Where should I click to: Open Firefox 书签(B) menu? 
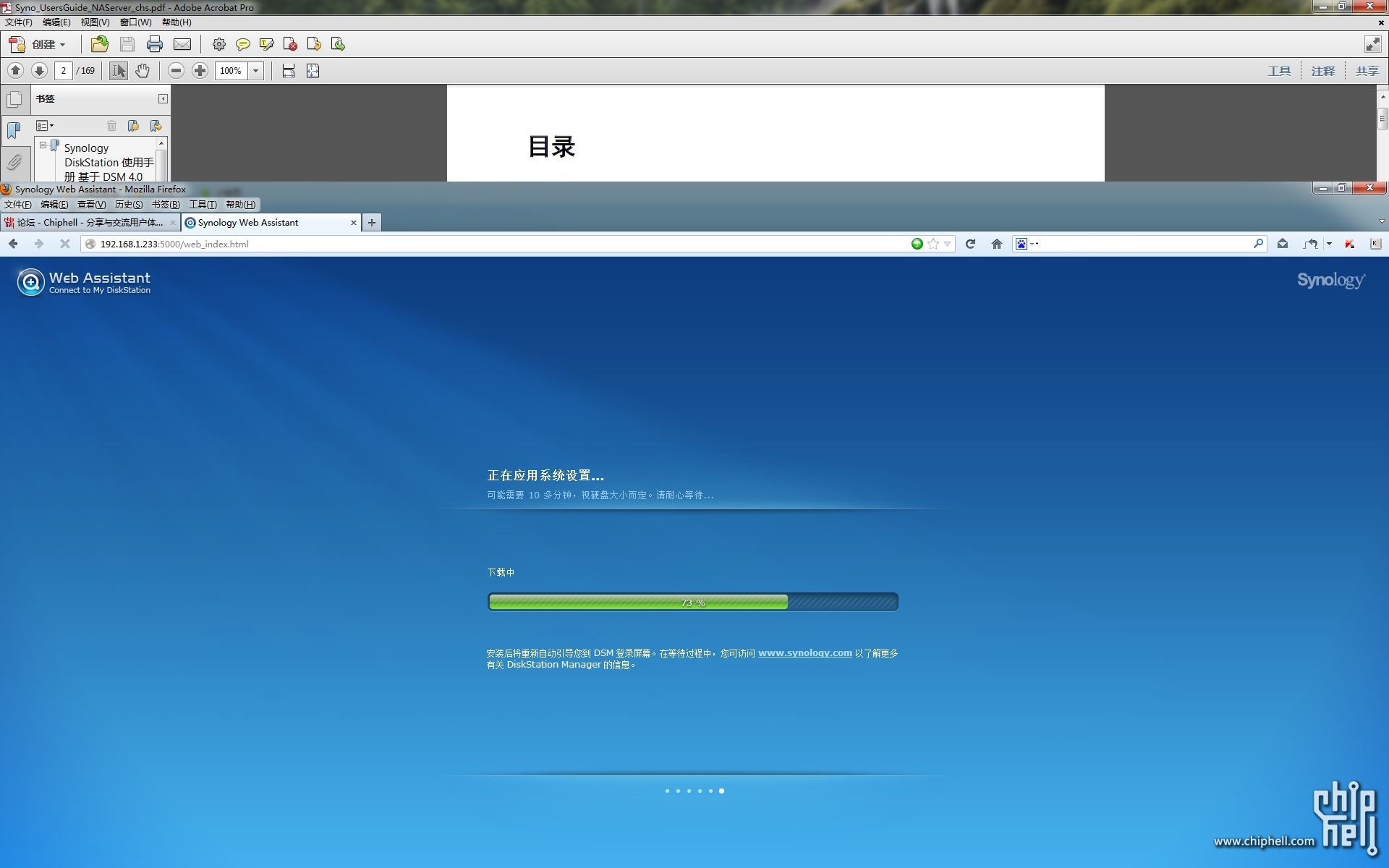click(166, 205)
